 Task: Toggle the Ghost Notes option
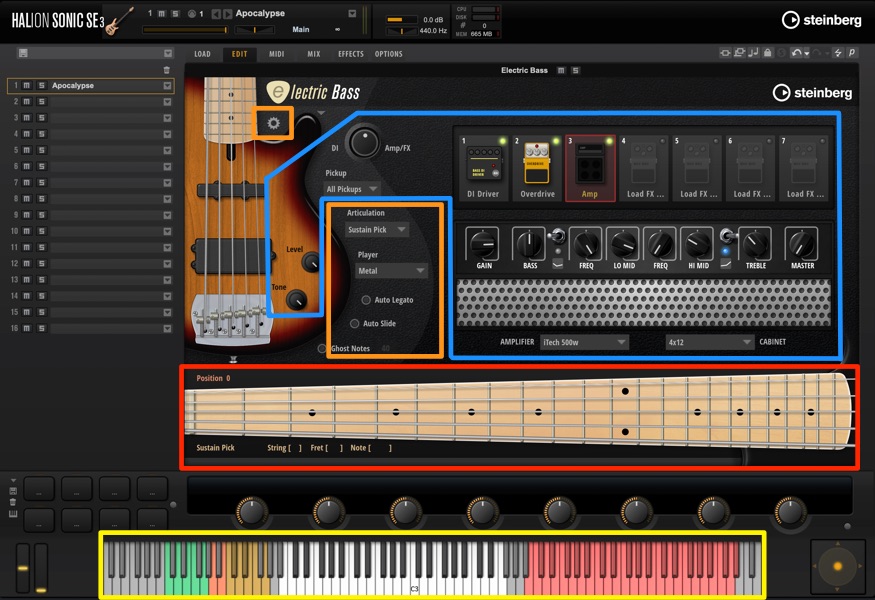[x=321, y=348]
